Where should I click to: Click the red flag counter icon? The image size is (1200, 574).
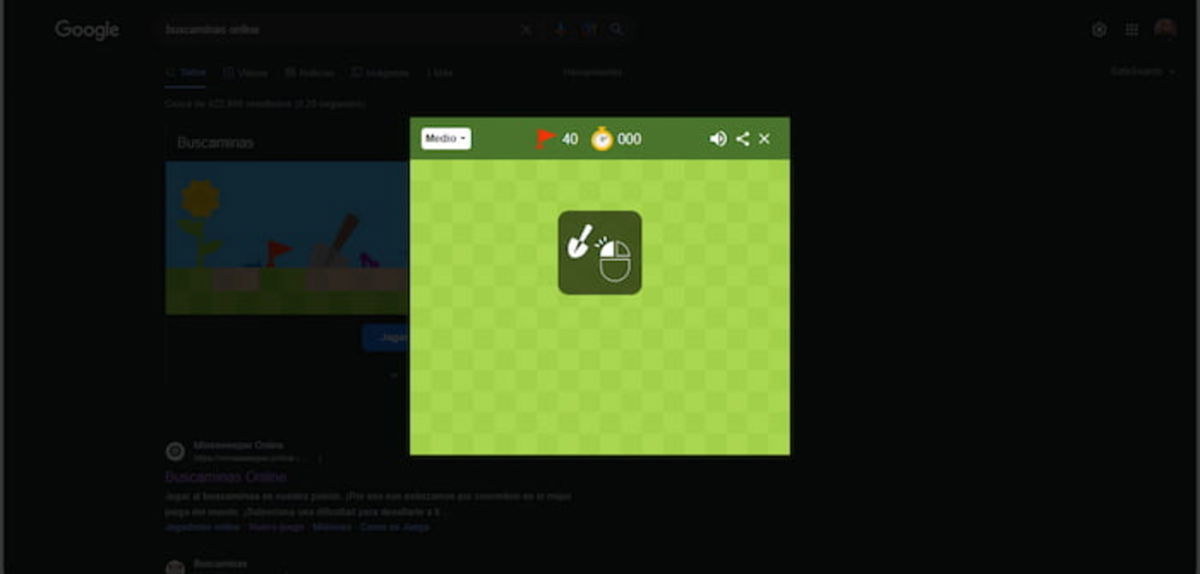pyautogui.click(x=546, y=139)
